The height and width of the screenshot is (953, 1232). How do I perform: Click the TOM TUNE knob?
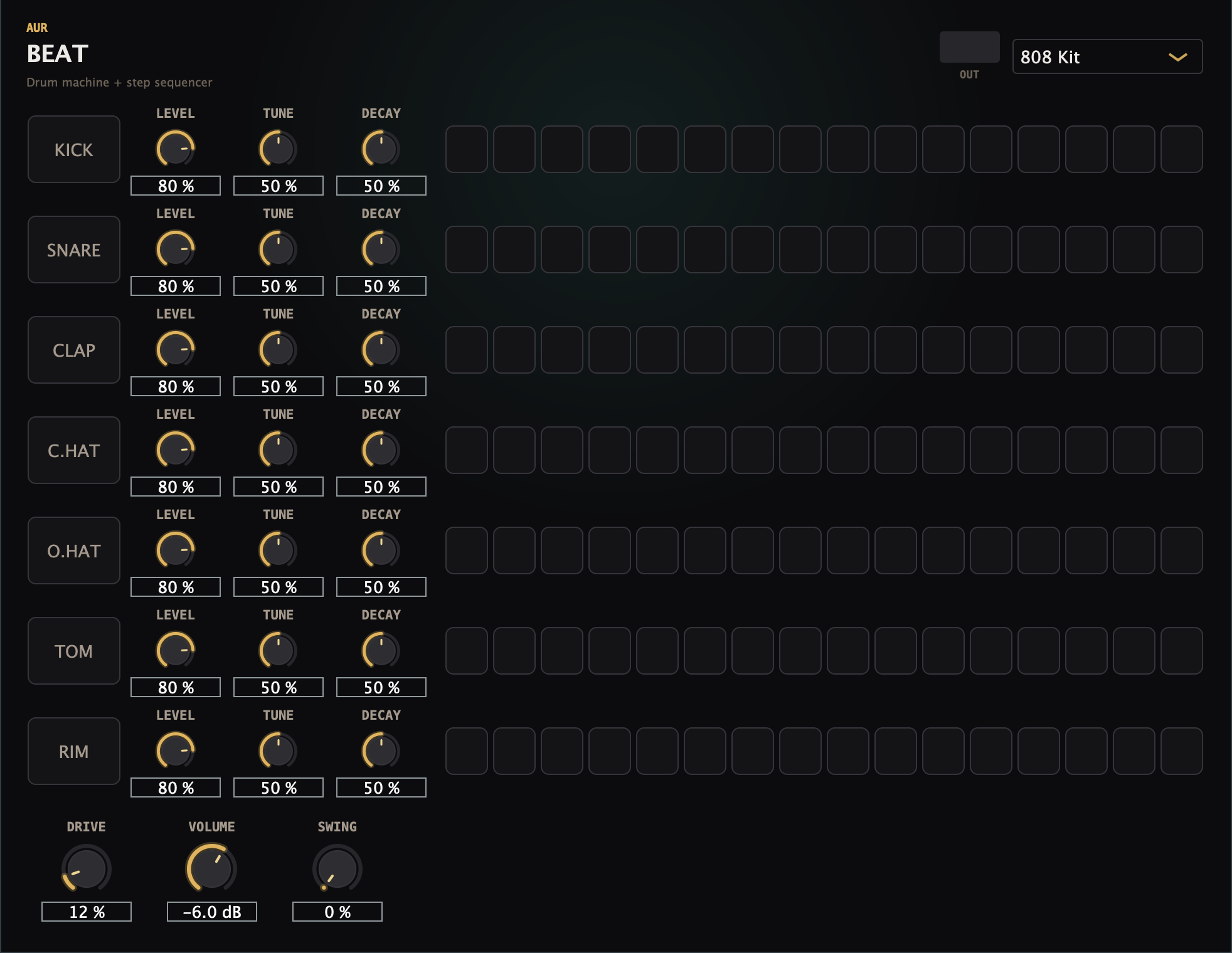coord(279,650)
